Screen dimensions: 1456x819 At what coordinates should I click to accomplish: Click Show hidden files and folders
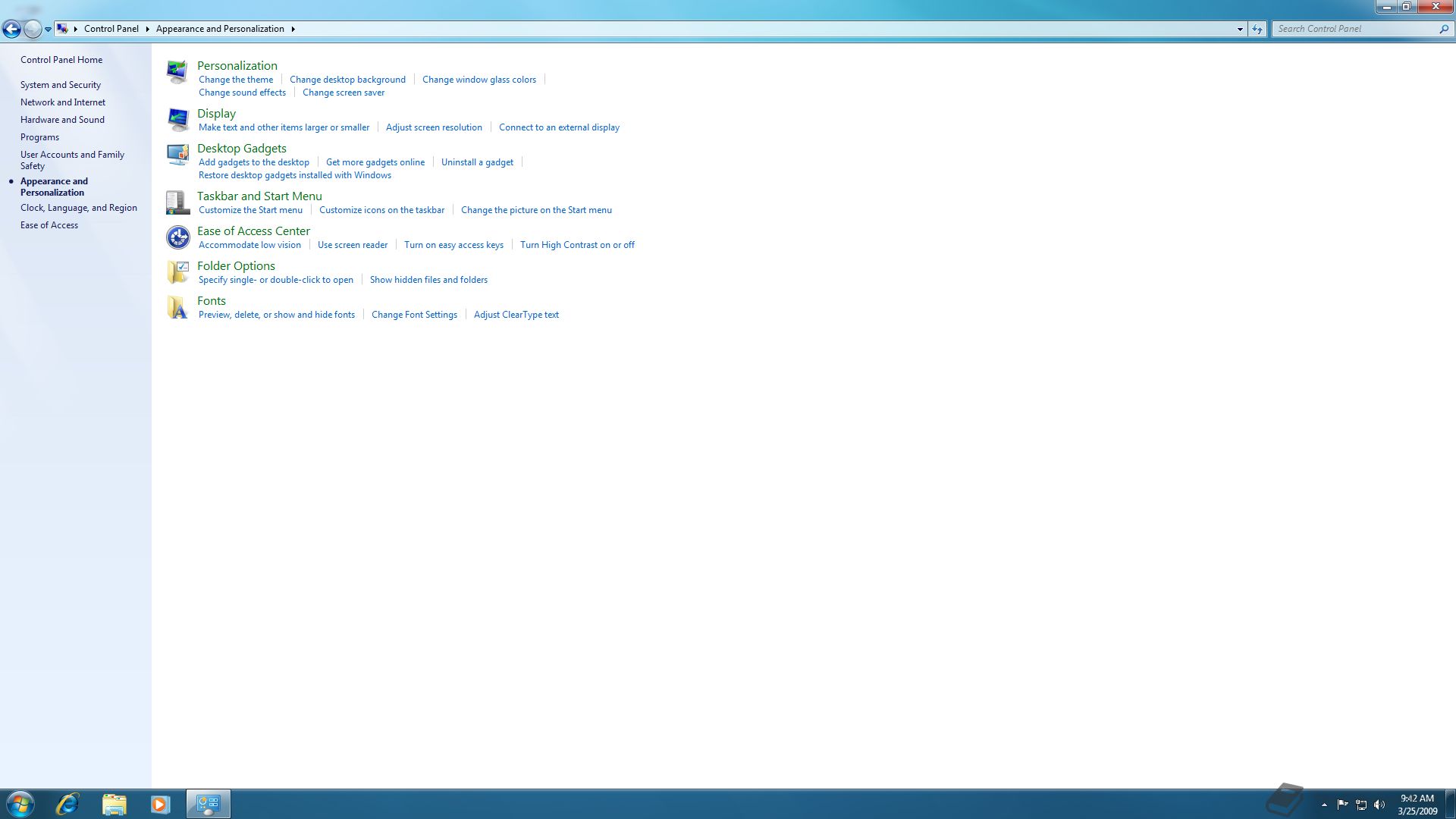[428, 280]
